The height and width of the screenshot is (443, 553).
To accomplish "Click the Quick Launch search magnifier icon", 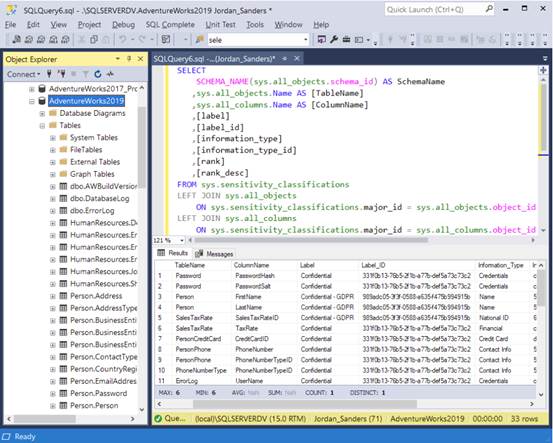I will click(489, 9).
